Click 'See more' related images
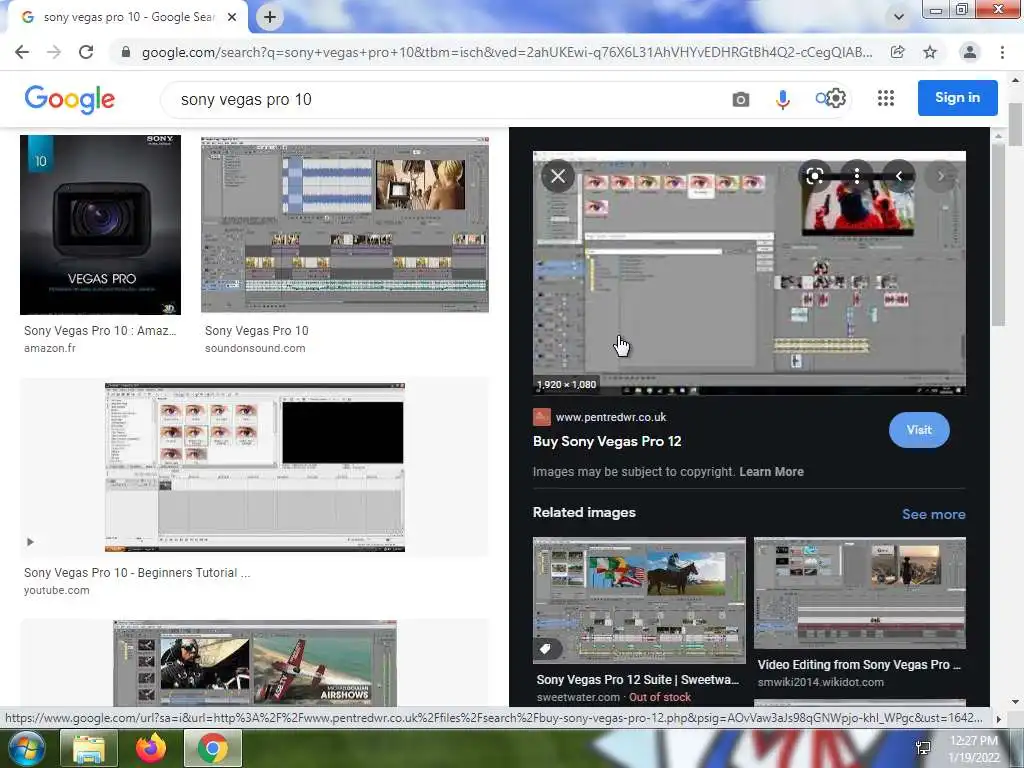The height and width of the screenshot is (768, 1024). pos(933,514)
